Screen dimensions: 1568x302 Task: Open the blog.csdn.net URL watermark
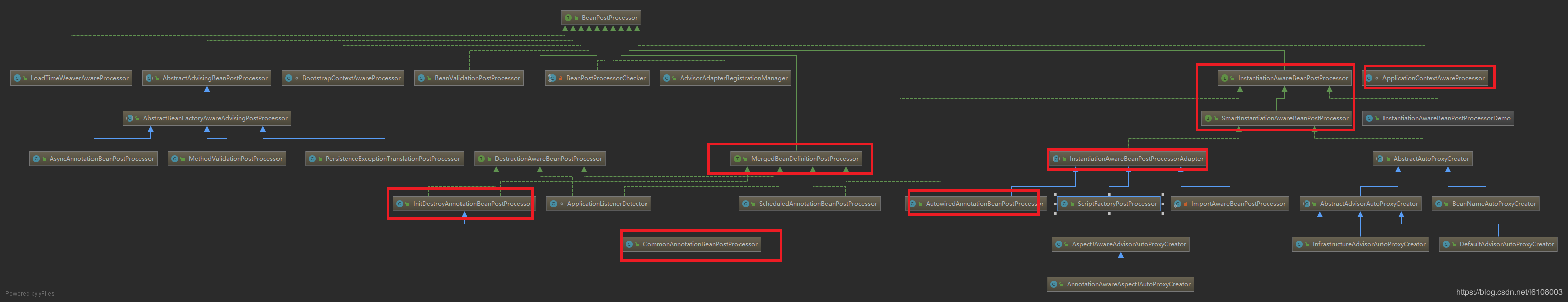coord(1509,292)
